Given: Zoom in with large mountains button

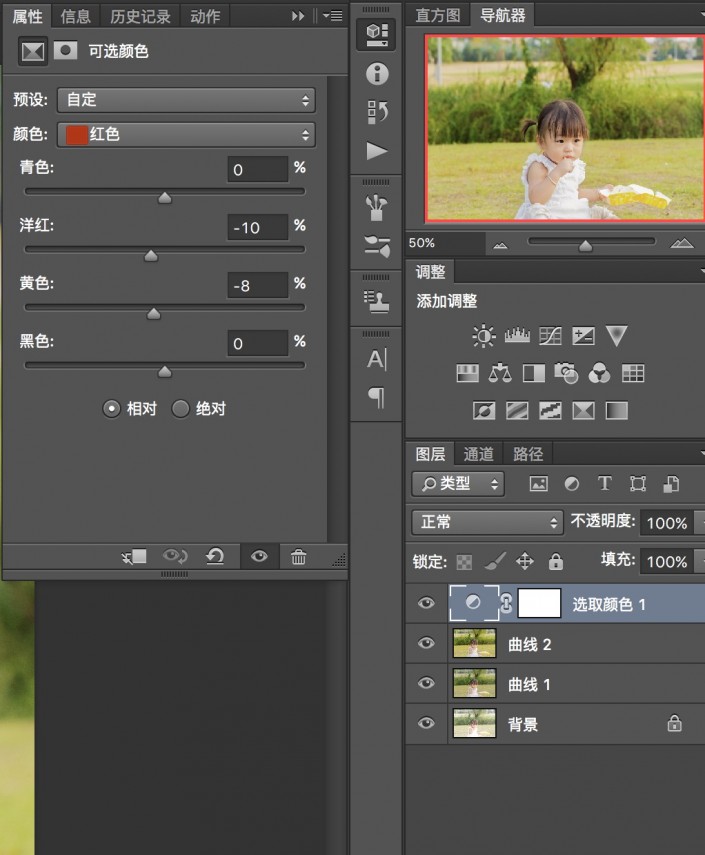Looking at the screenshot, I should (682, 243).
